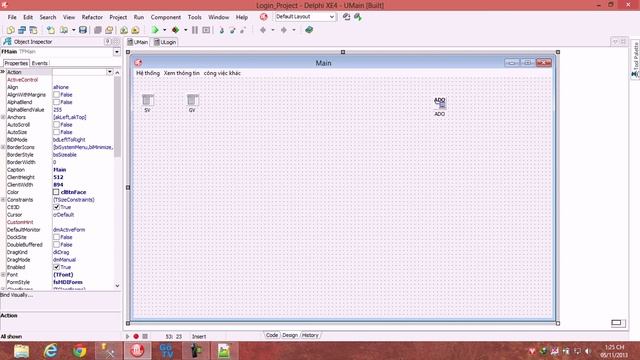The width and height of the screenshot is (640, 360).
Task: Click the Run Until Return icon
Action: (243, 30)
